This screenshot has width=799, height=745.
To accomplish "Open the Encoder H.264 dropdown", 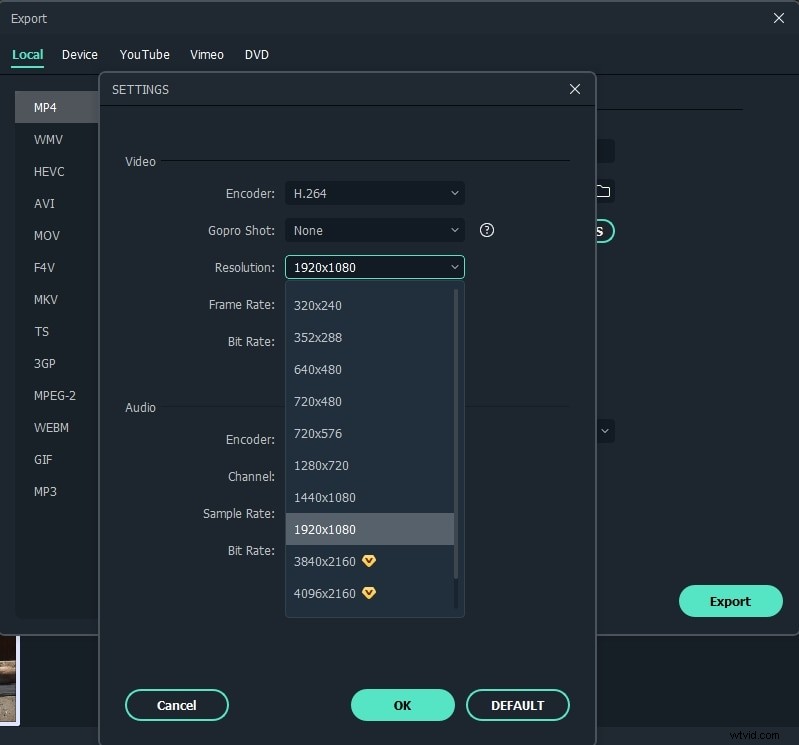I will click(x=374, y=193).
